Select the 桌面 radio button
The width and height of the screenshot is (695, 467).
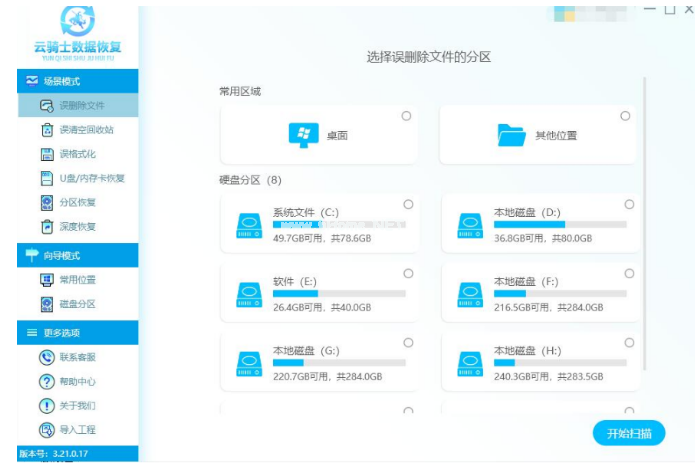pyautogui.click(x=406, y=116)
